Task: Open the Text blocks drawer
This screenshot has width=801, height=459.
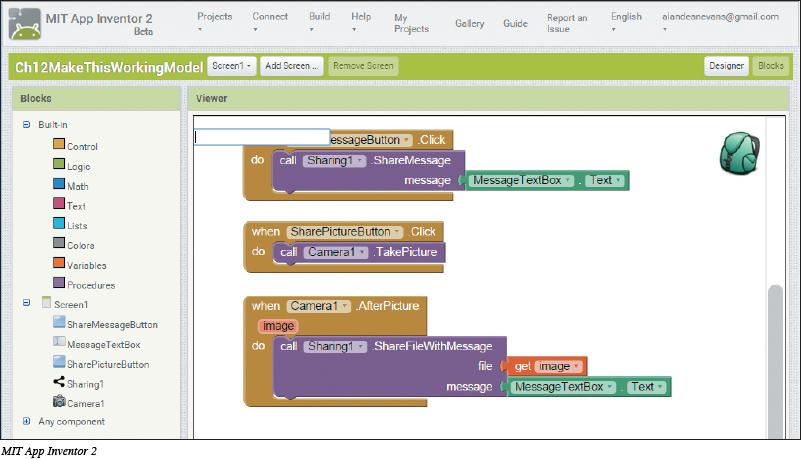Action: point(76,206)
